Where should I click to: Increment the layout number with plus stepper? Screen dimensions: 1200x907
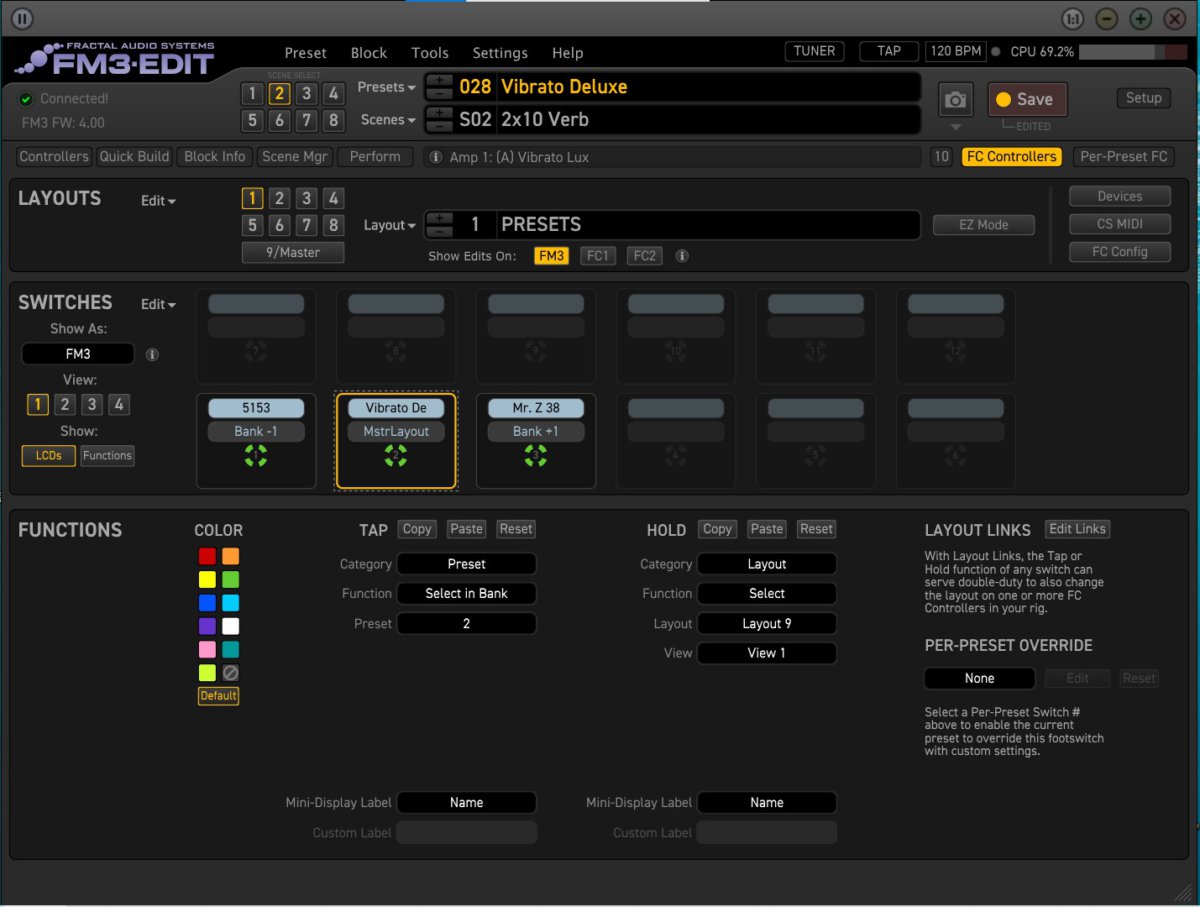(x=440, y=218)
